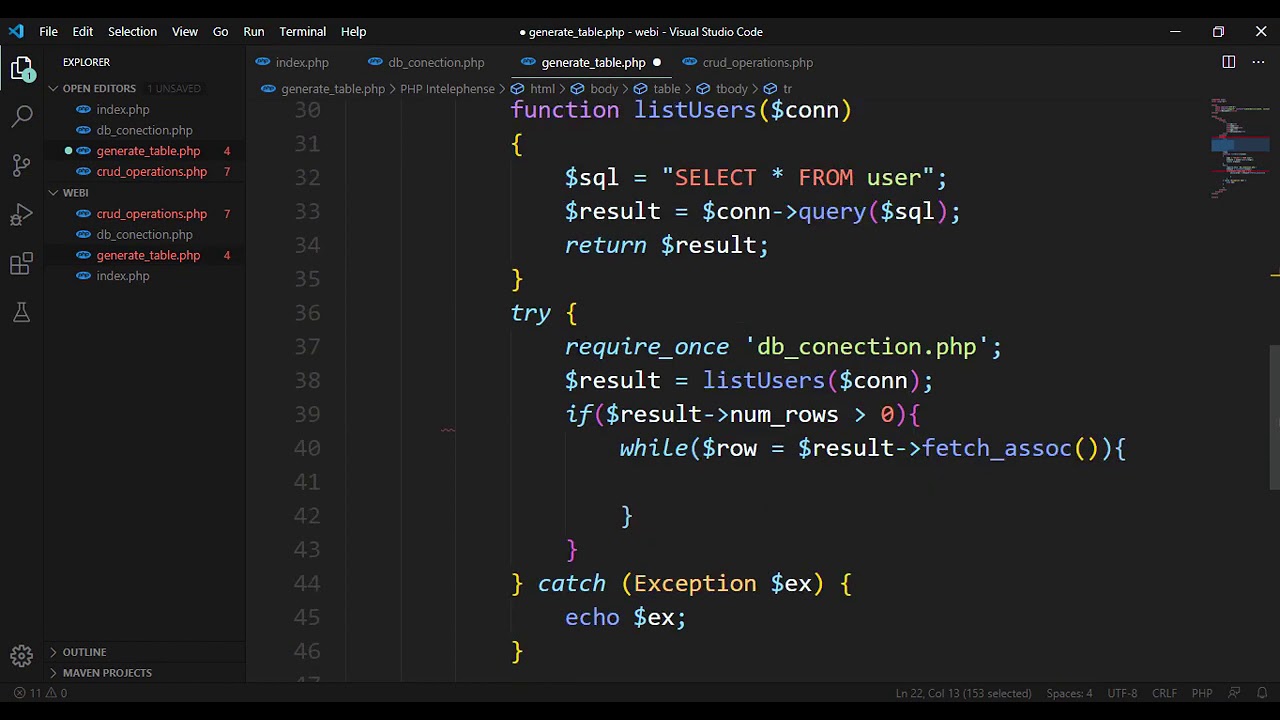Viewport: 1280px width, 720px height.
Task: Click the code minimap preview
Action: coord(1239,148)
